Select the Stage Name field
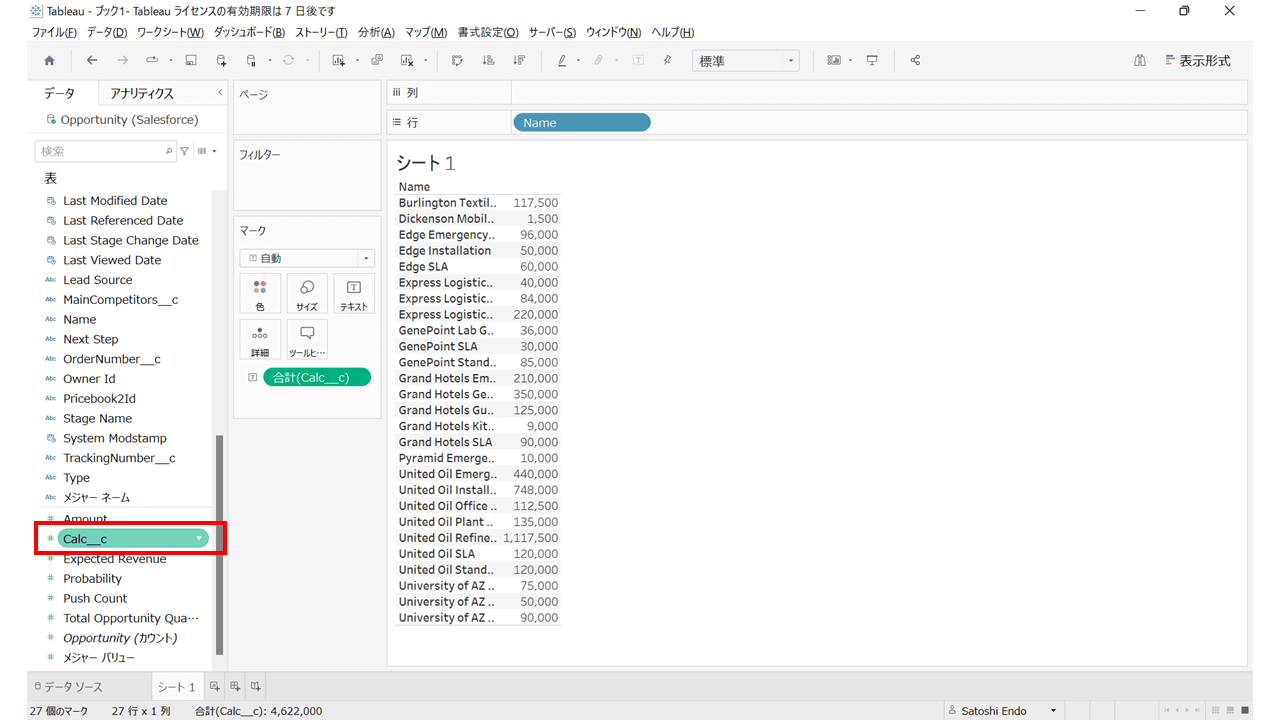The height and width of the screenshot is (720, 1280). [97, 418]
